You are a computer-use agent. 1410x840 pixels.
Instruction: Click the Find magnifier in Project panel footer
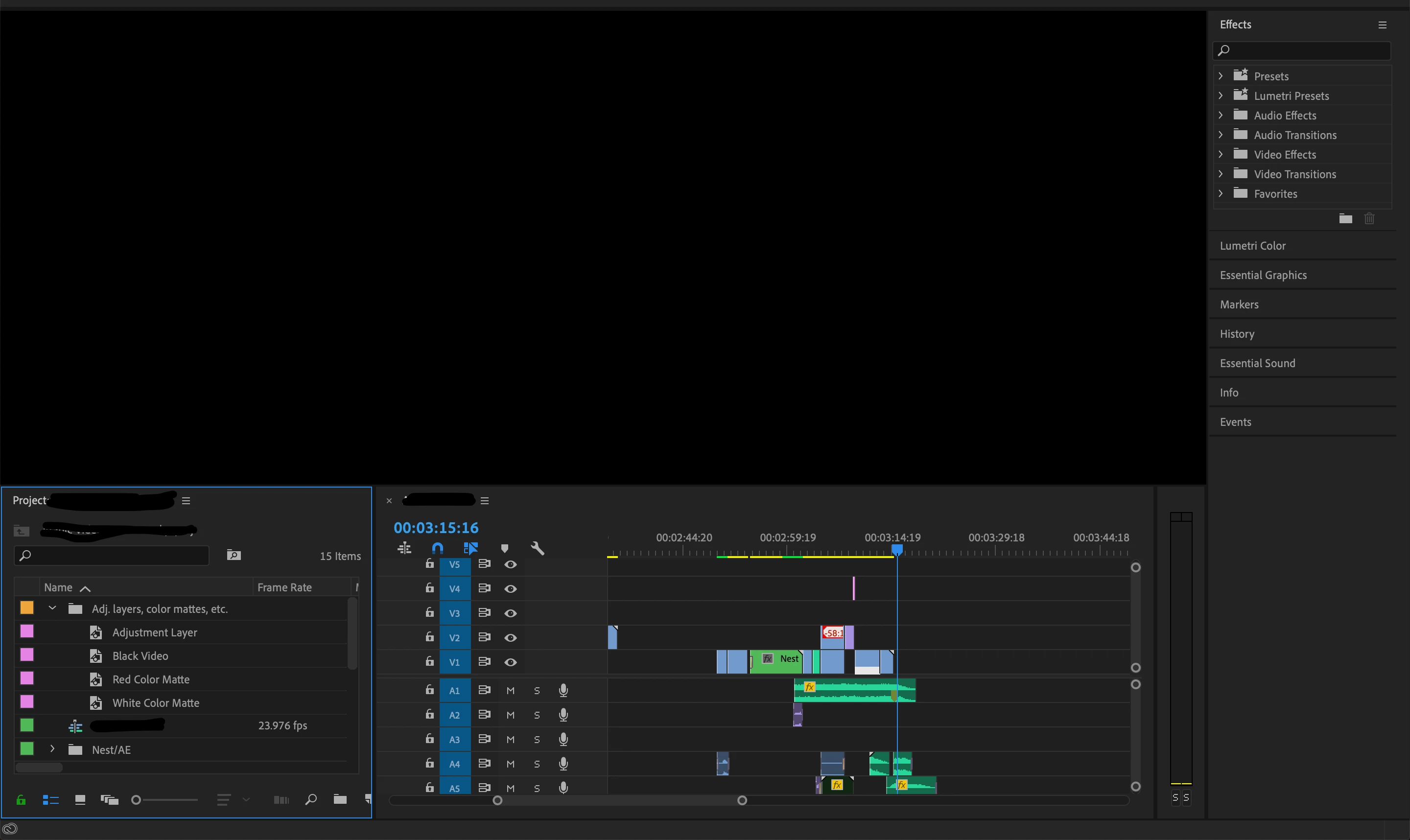pyautogui.click(x=311, y=799)
